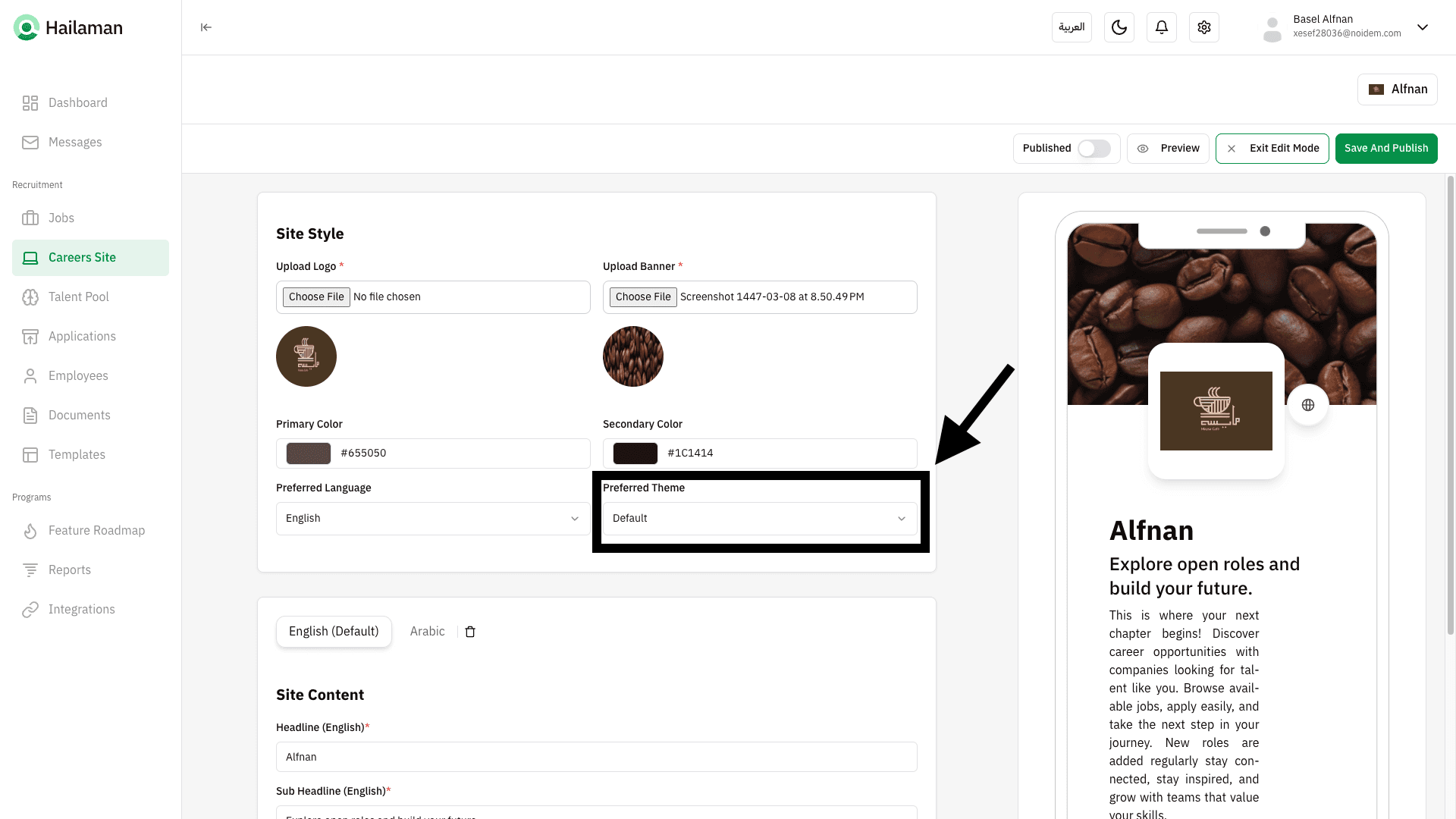Viewport: 1456px width, 819px height.
Task: Open Feature Roadmap in sidebar
Action: (96, 531)
